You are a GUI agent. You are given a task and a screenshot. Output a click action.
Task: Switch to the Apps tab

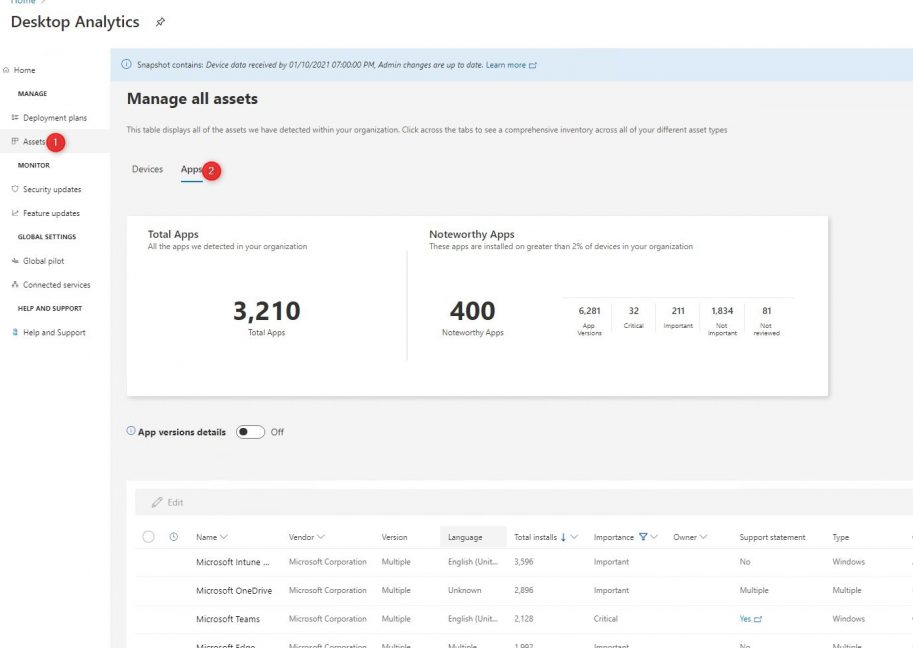[192, 169]
